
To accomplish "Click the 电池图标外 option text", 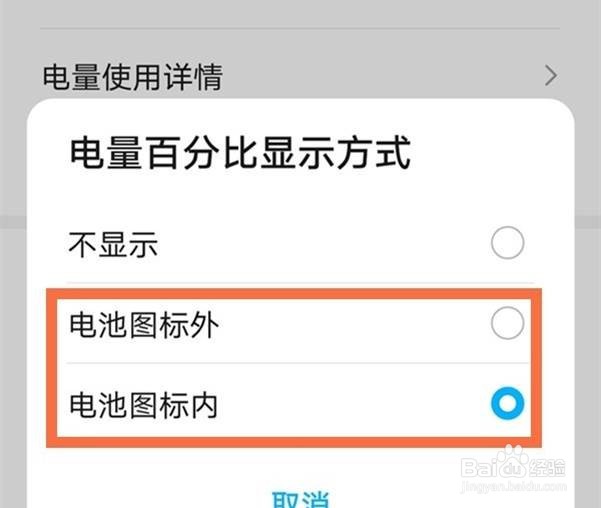I will 144,325.
